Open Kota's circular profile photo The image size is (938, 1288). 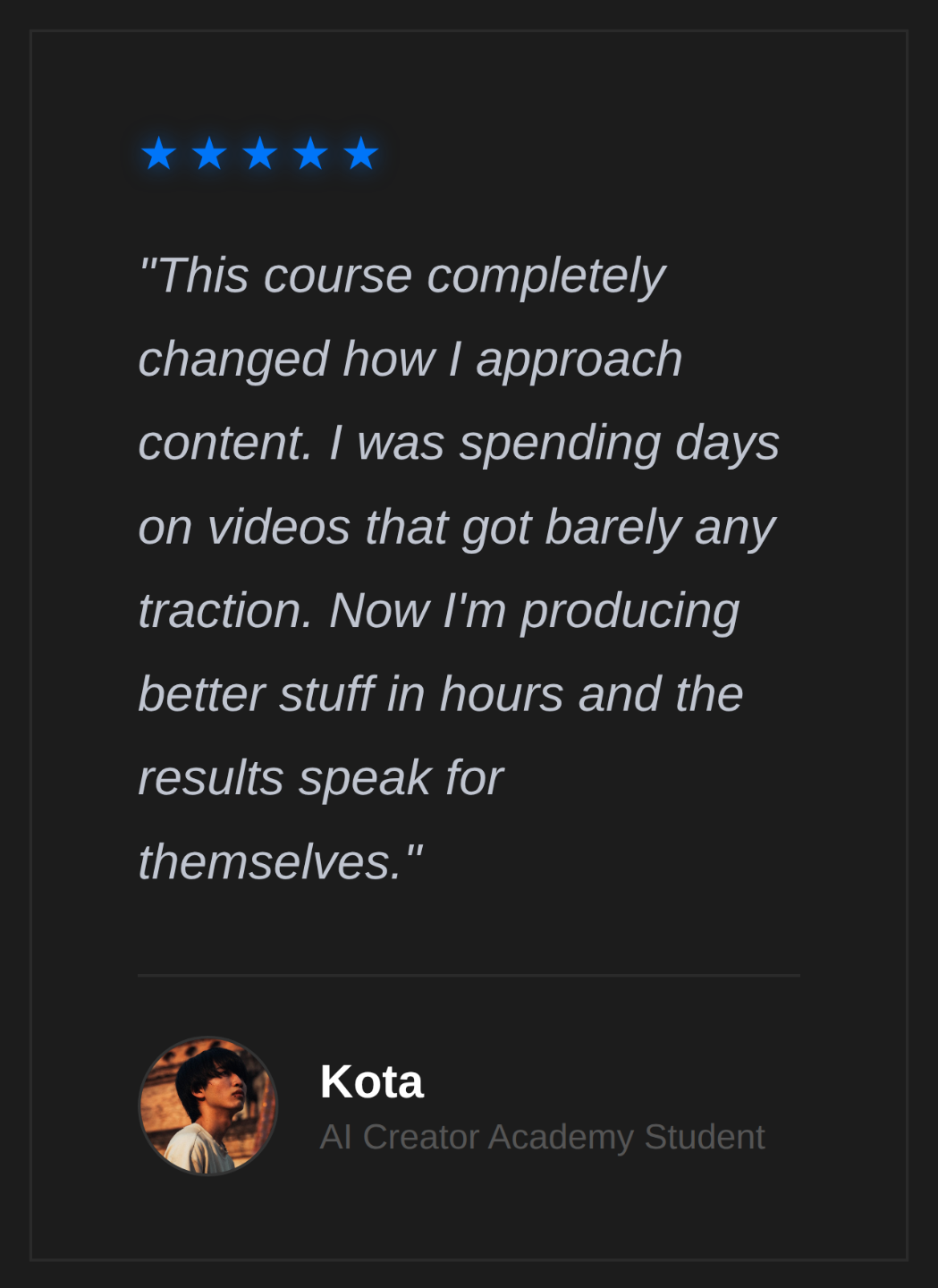pyautogui.click(x=208, y=1106)
